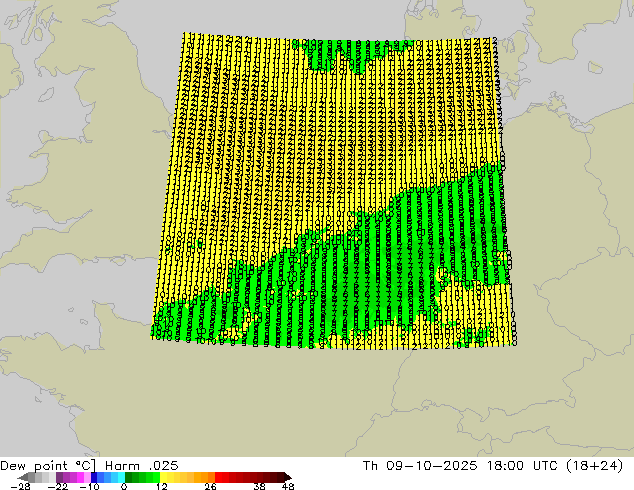This screenshot has height=490, width=634.
Task: Pick the dark purple legend swatch
Action: [x=59, y=477]
